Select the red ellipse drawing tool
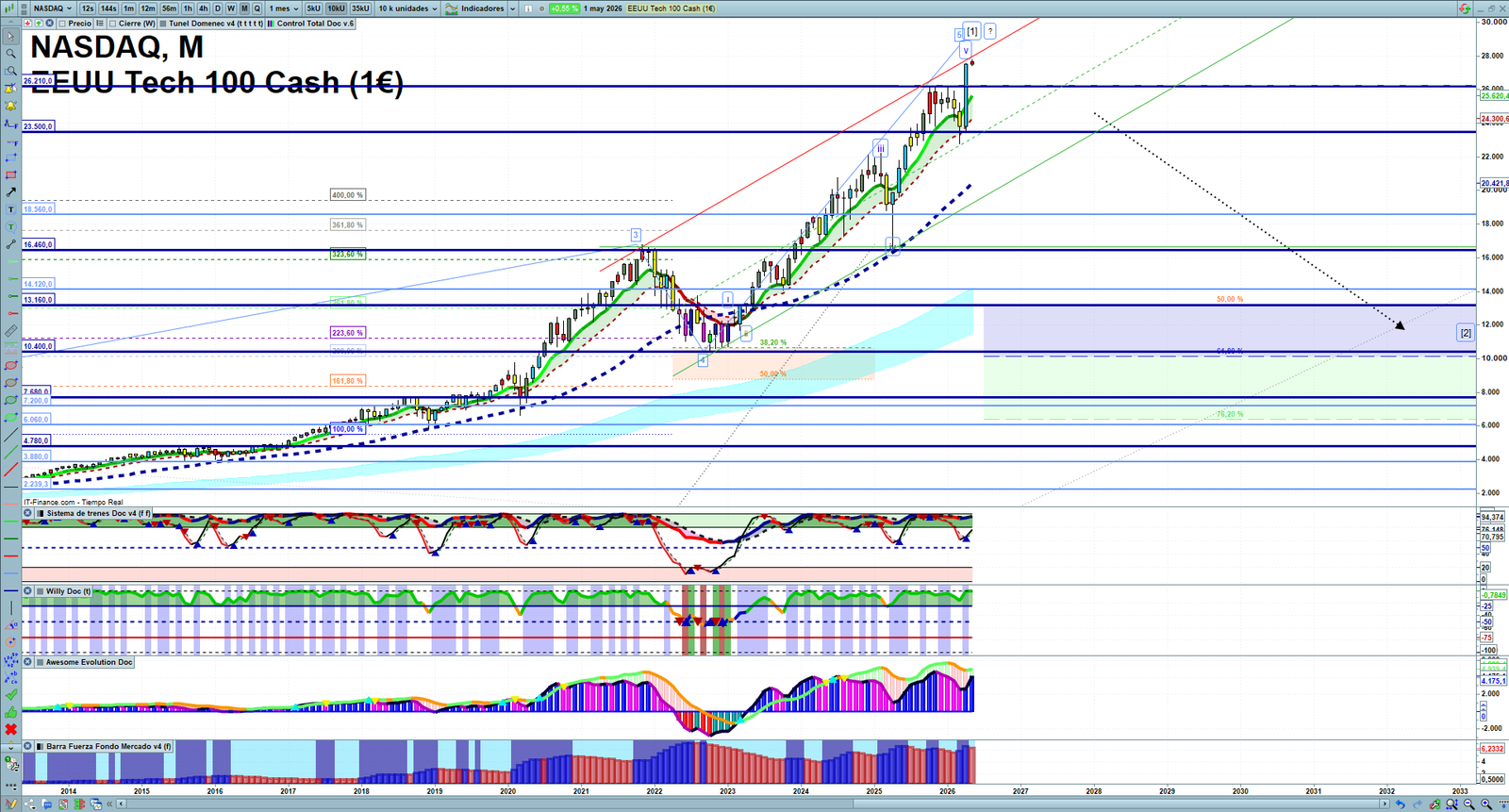 [11, 364]
